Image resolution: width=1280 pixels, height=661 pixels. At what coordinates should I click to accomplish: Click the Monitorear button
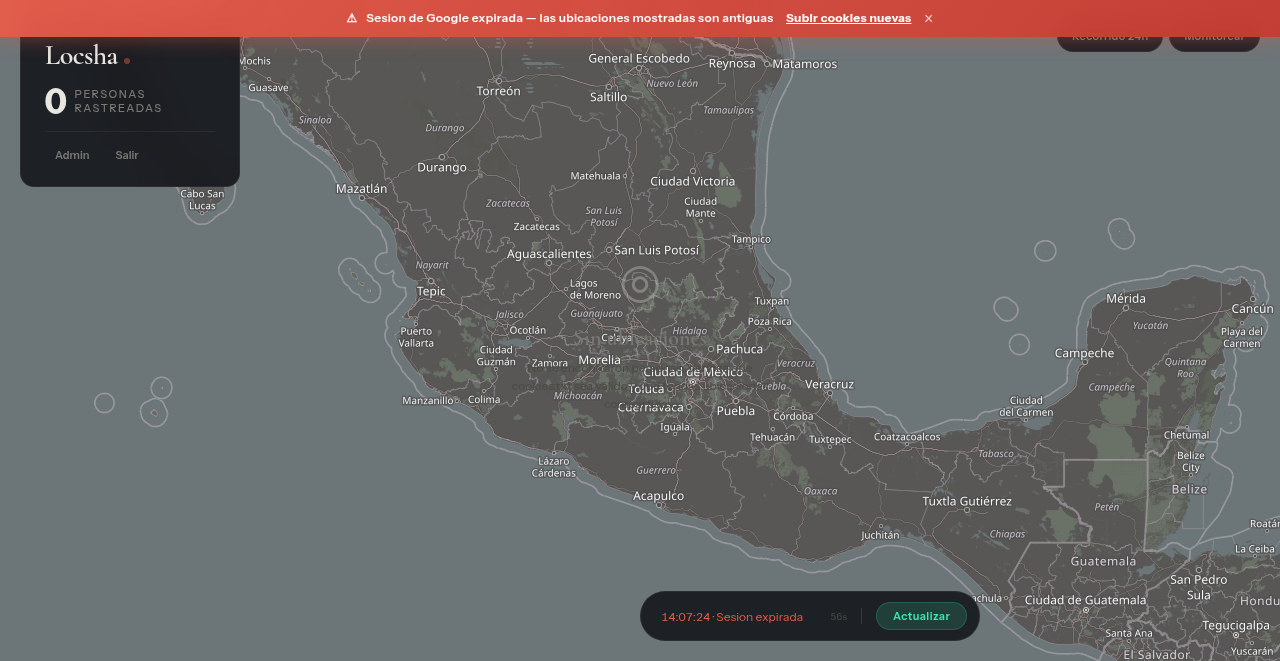(1213, 37)
